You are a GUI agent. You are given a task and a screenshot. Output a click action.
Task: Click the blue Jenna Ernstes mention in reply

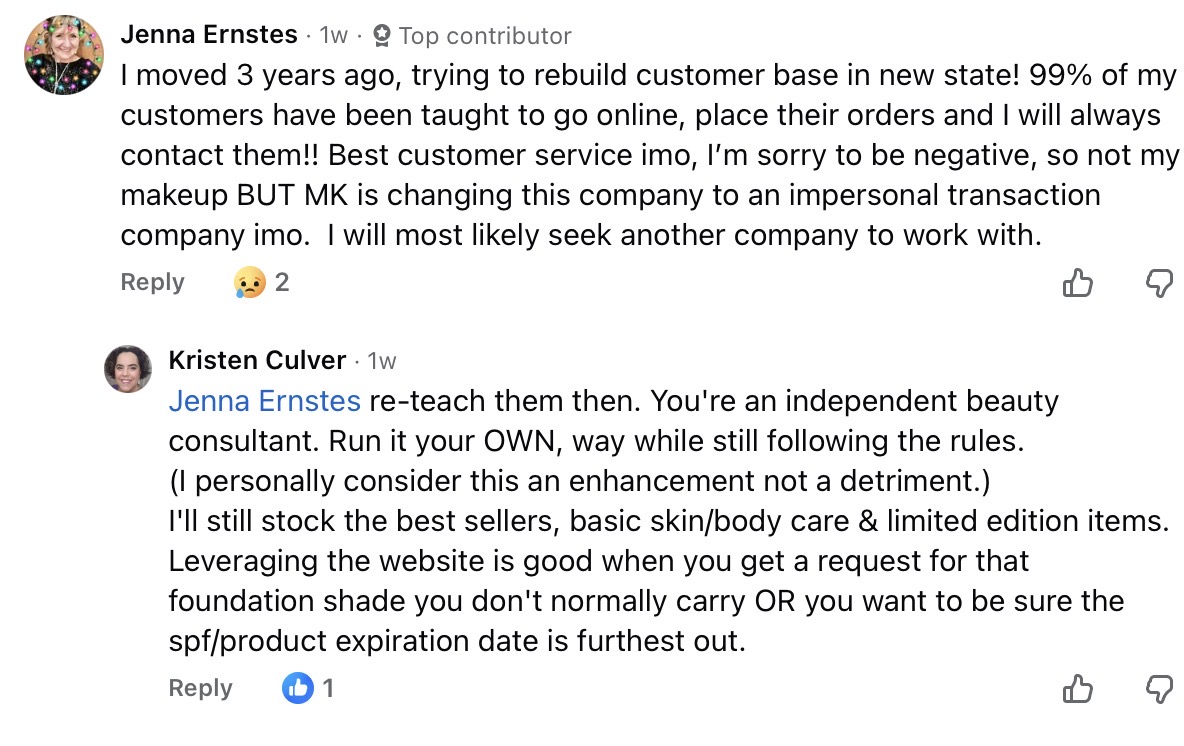[264, 401]
